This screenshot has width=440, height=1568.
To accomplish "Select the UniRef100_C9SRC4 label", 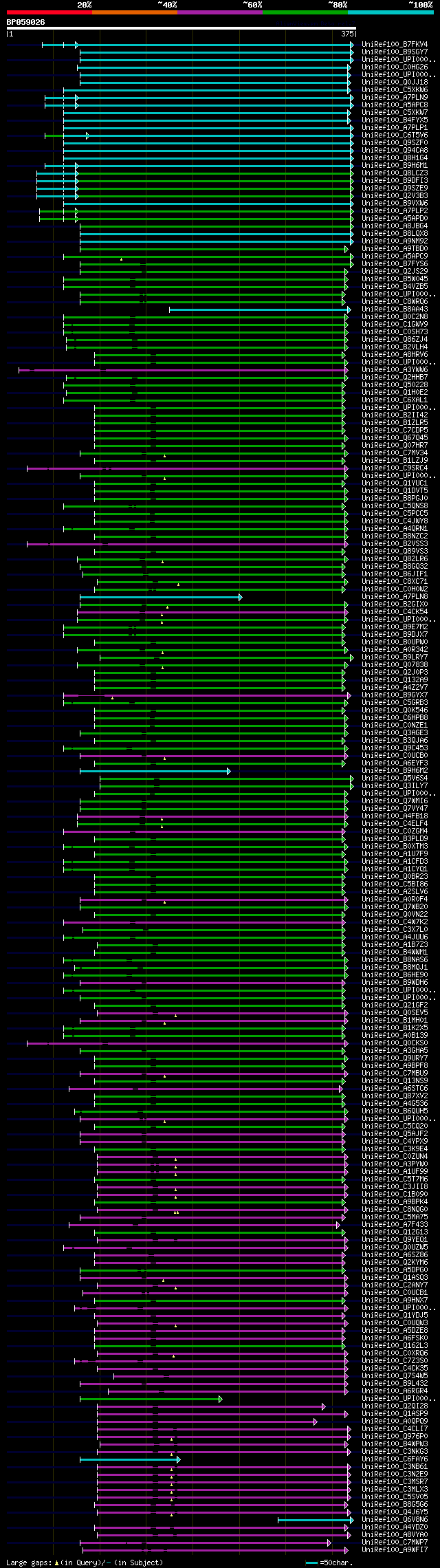I will [395, 468].
